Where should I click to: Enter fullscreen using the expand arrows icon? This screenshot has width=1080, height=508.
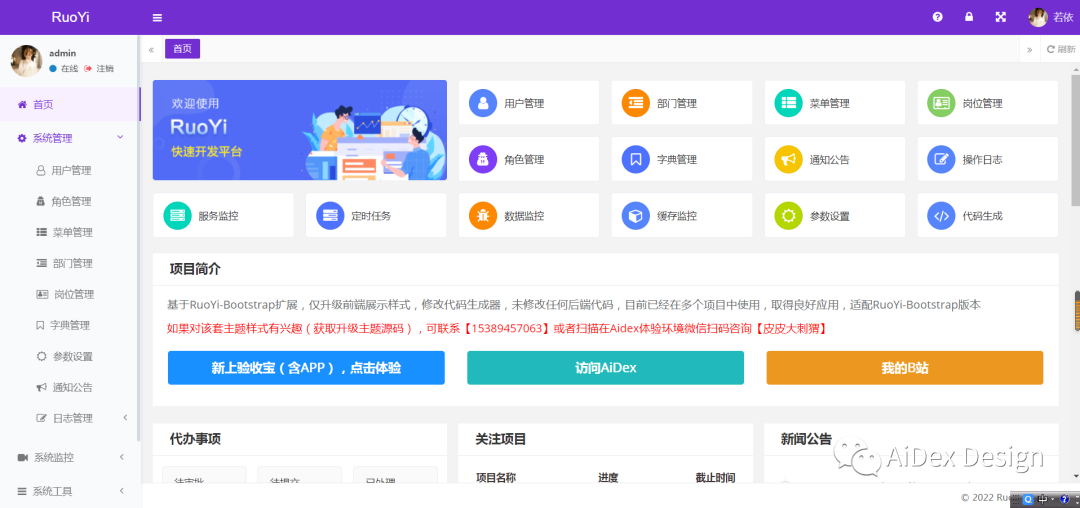click(x=1001, y=17)
